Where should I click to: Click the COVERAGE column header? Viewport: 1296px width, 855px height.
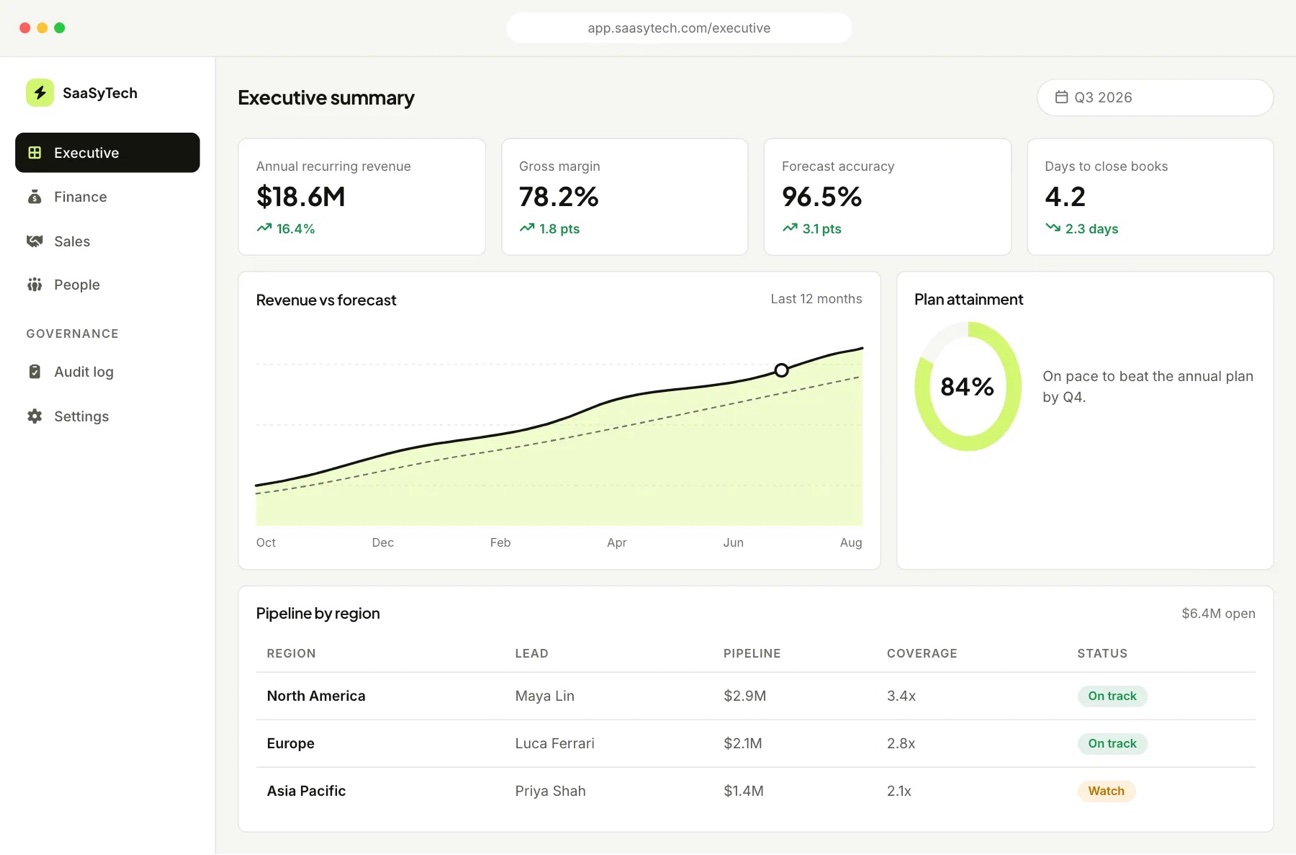pyautogui.click(x=922, y=654)
